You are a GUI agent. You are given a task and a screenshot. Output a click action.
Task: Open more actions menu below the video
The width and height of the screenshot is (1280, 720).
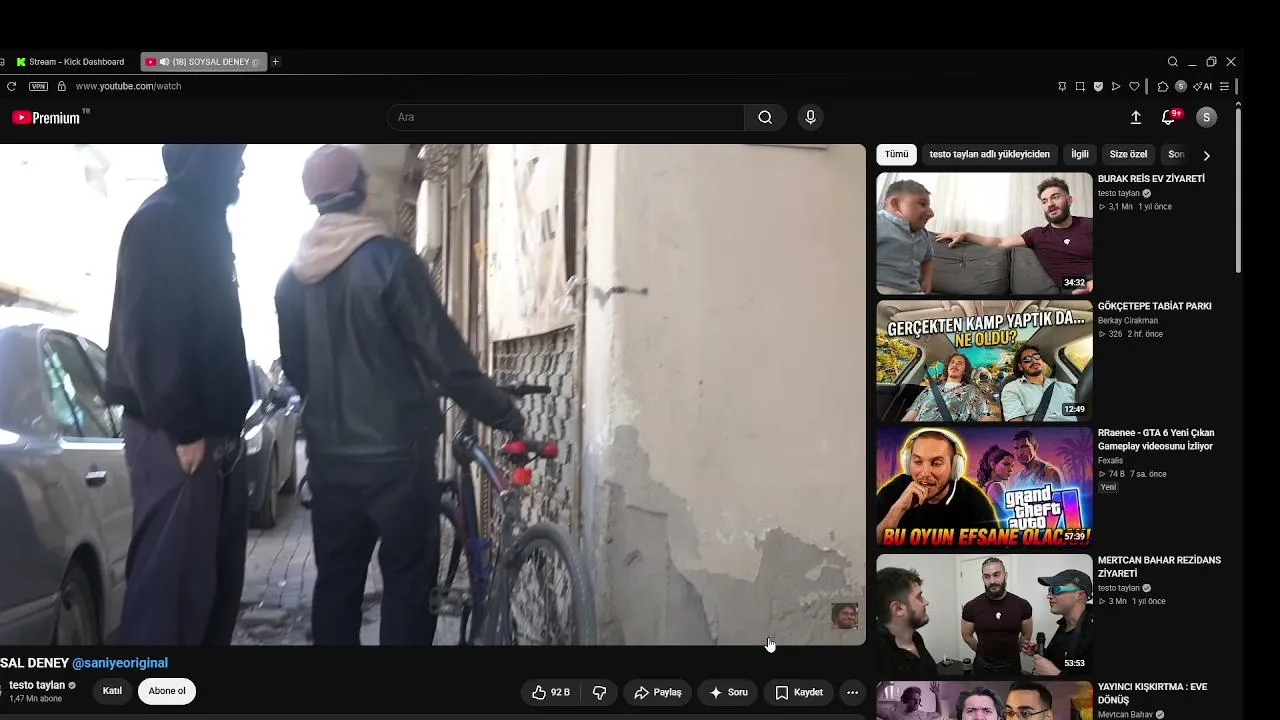click(852, 692)
